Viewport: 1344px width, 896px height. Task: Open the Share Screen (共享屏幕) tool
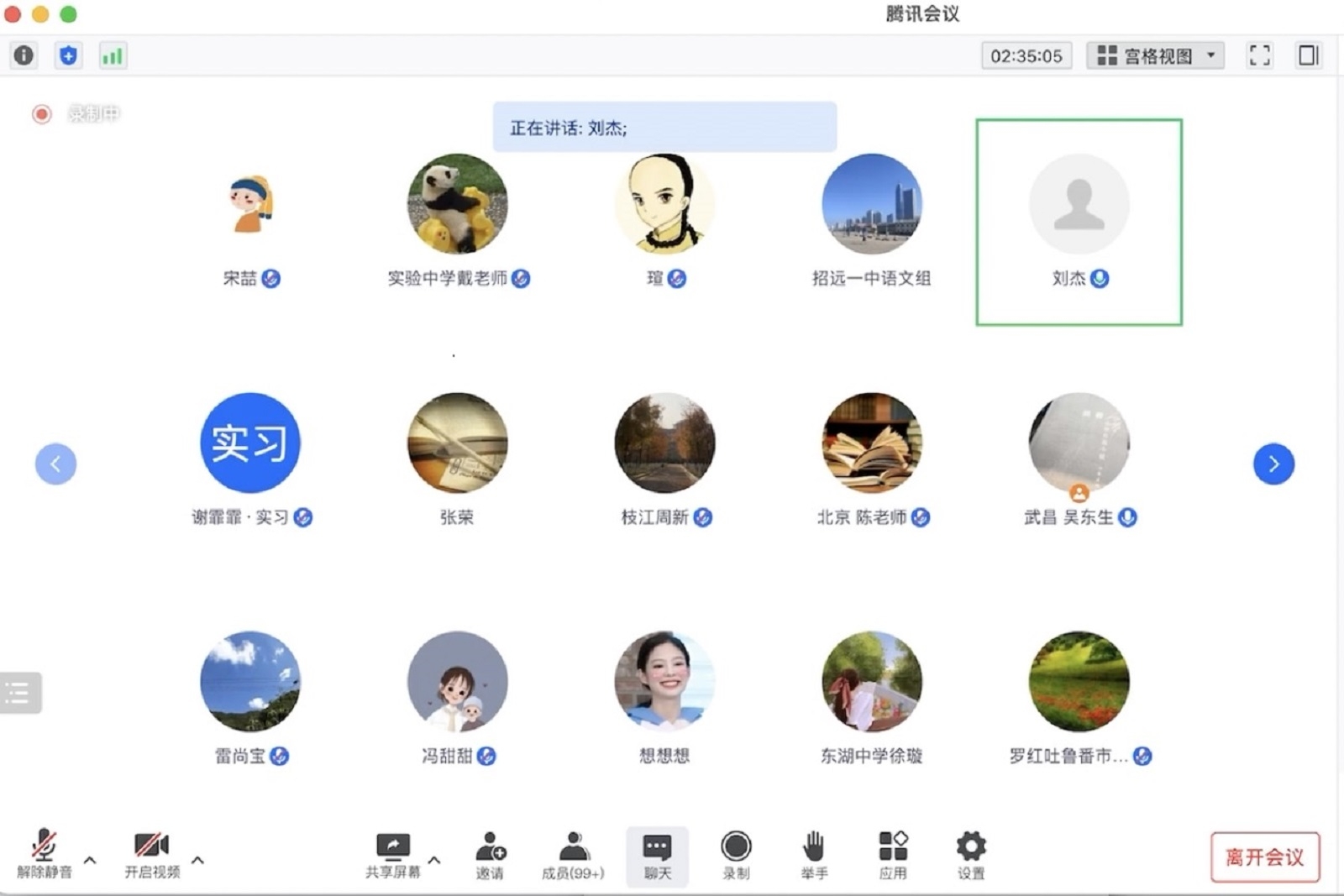point(392,855)
